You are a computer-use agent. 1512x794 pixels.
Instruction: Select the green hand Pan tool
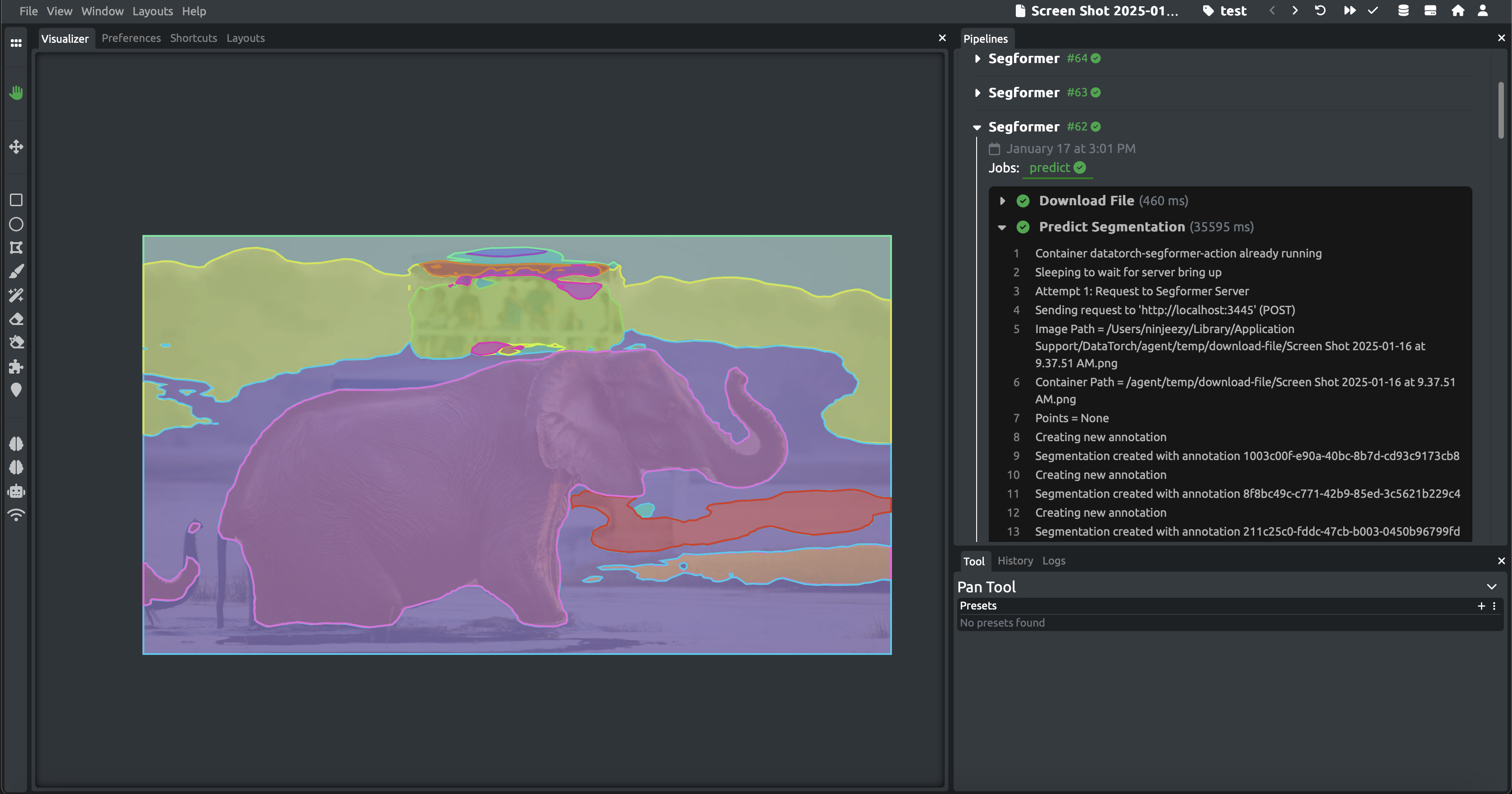point(16,93)
